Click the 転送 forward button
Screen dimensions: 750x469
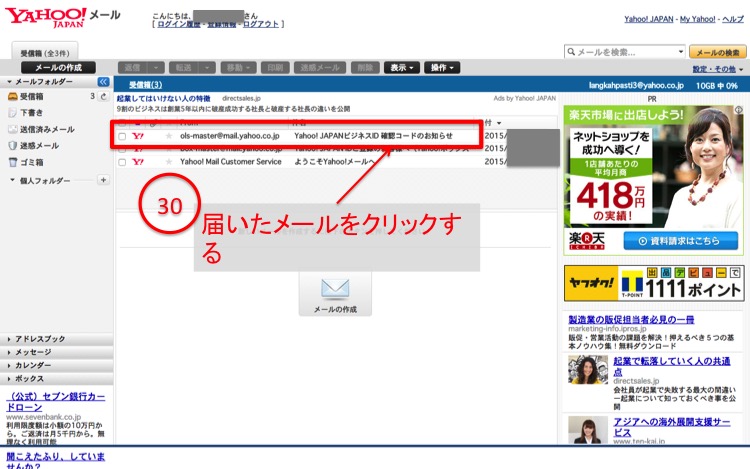pyautogui.click(x=183, y=68)
